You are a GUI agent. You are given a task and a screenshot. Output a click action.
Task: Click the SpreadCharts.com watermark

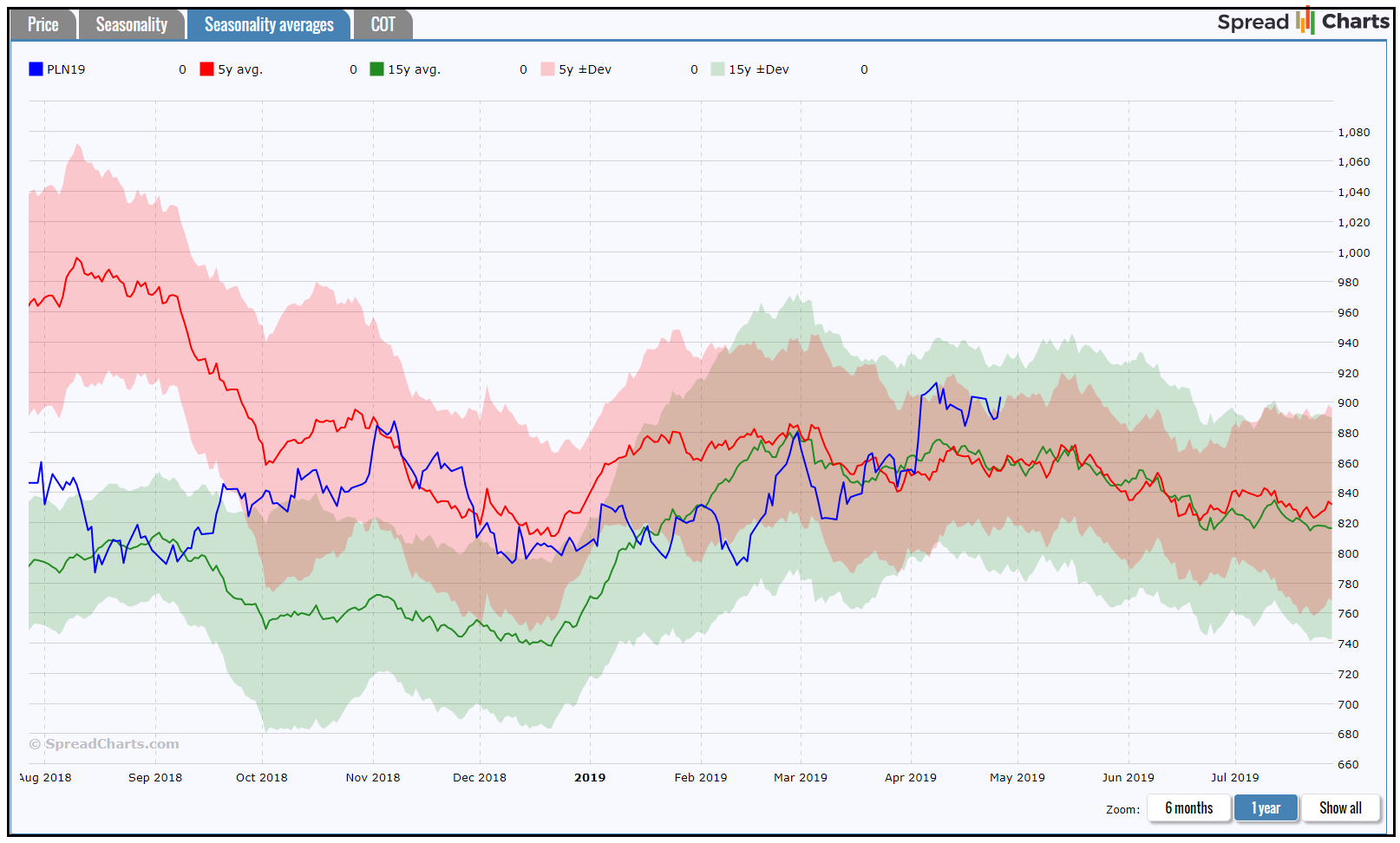pyautogui.click(x=104, y=744)
